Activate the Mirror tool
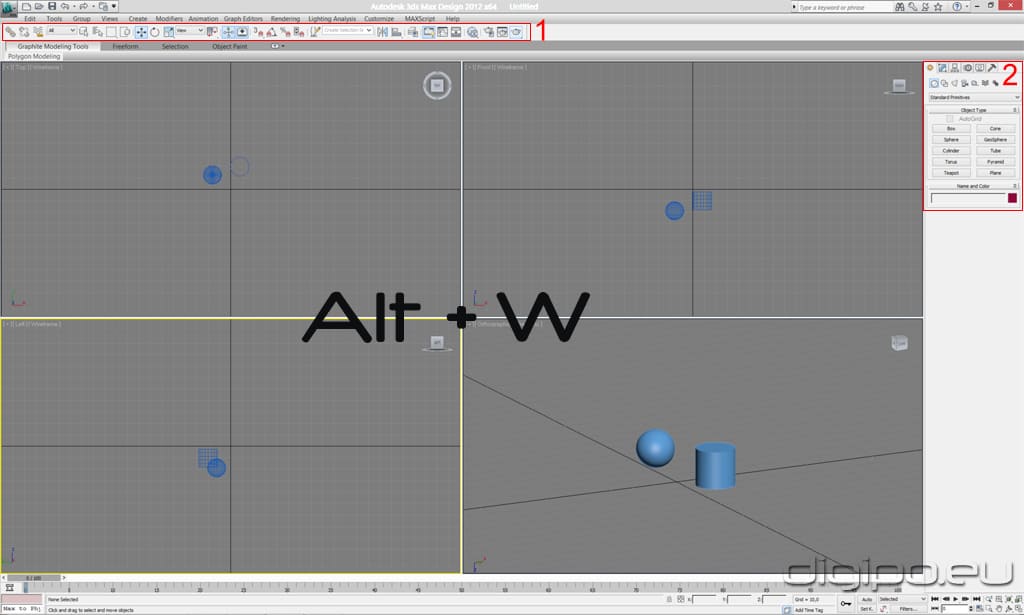 click(382, 31)
